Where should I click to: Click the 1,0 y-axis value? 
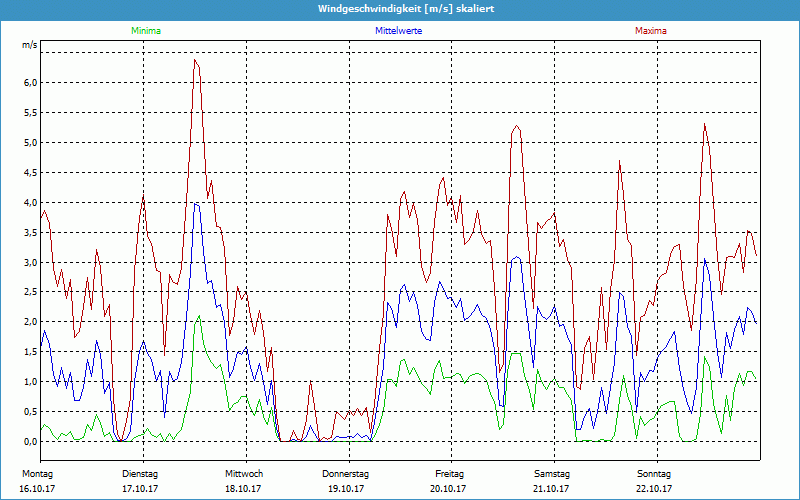[31, 382]
